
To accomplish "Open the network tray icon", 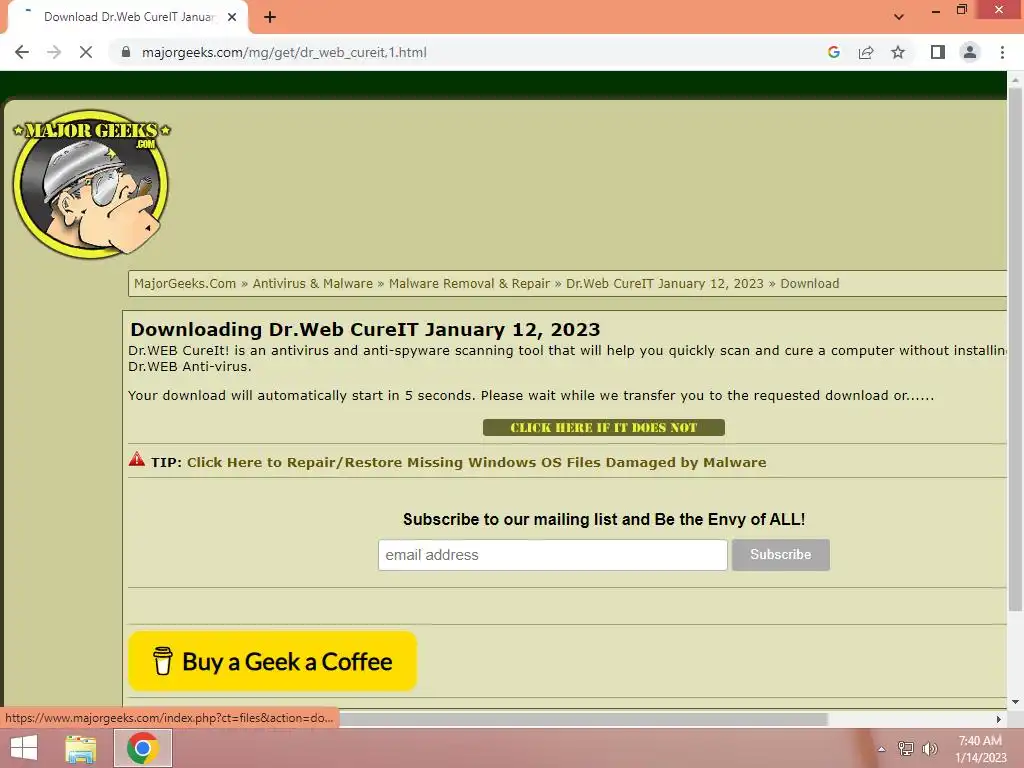I will coord(906,748).
